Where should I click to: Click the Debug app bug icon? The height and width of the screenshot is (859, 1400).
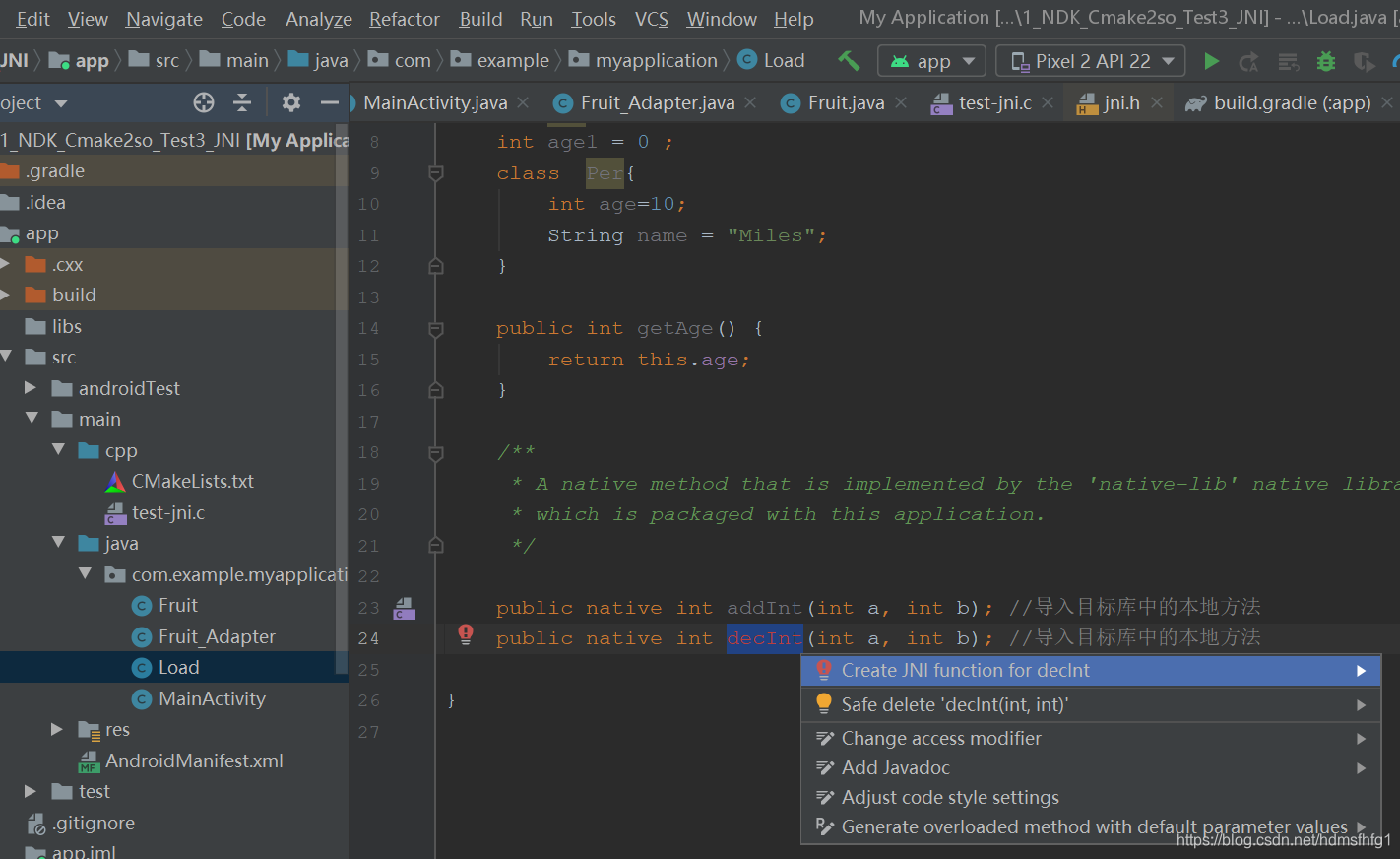click(x=1326, y=61)
